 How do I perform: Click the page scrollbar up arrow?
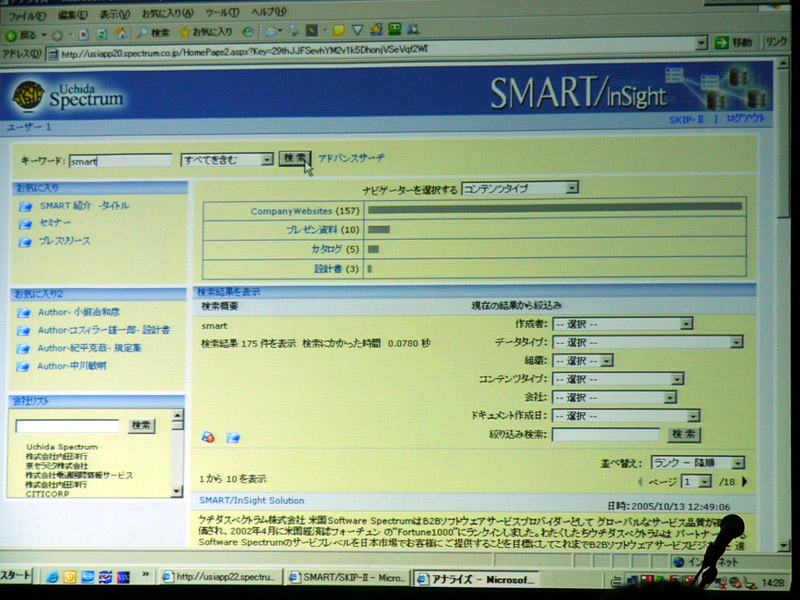783,64
